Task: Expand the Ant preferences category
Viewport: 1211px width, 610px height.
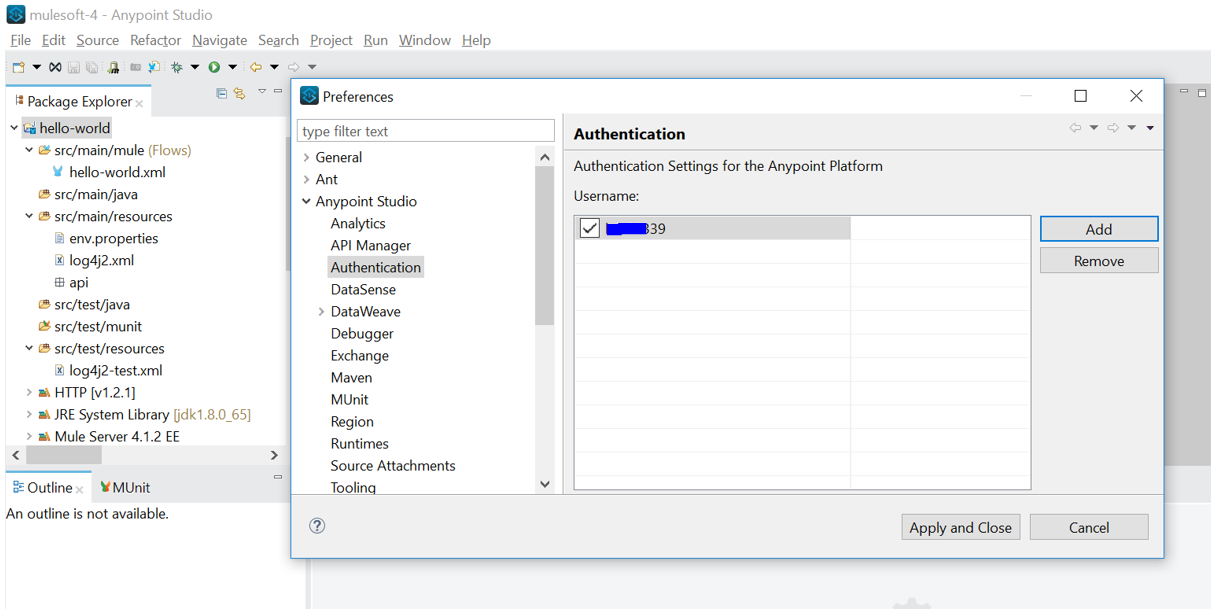Action: click(306, 179)
